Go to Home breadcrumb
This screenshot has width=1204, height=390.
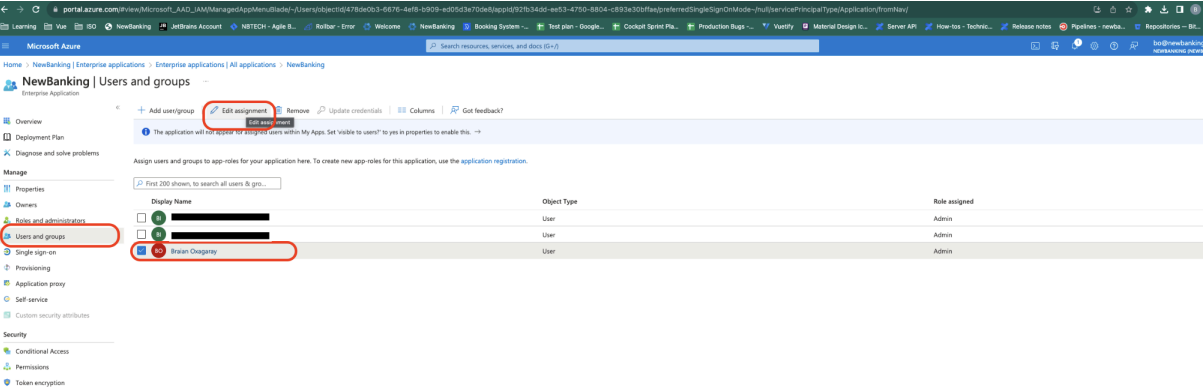[11, 64]
